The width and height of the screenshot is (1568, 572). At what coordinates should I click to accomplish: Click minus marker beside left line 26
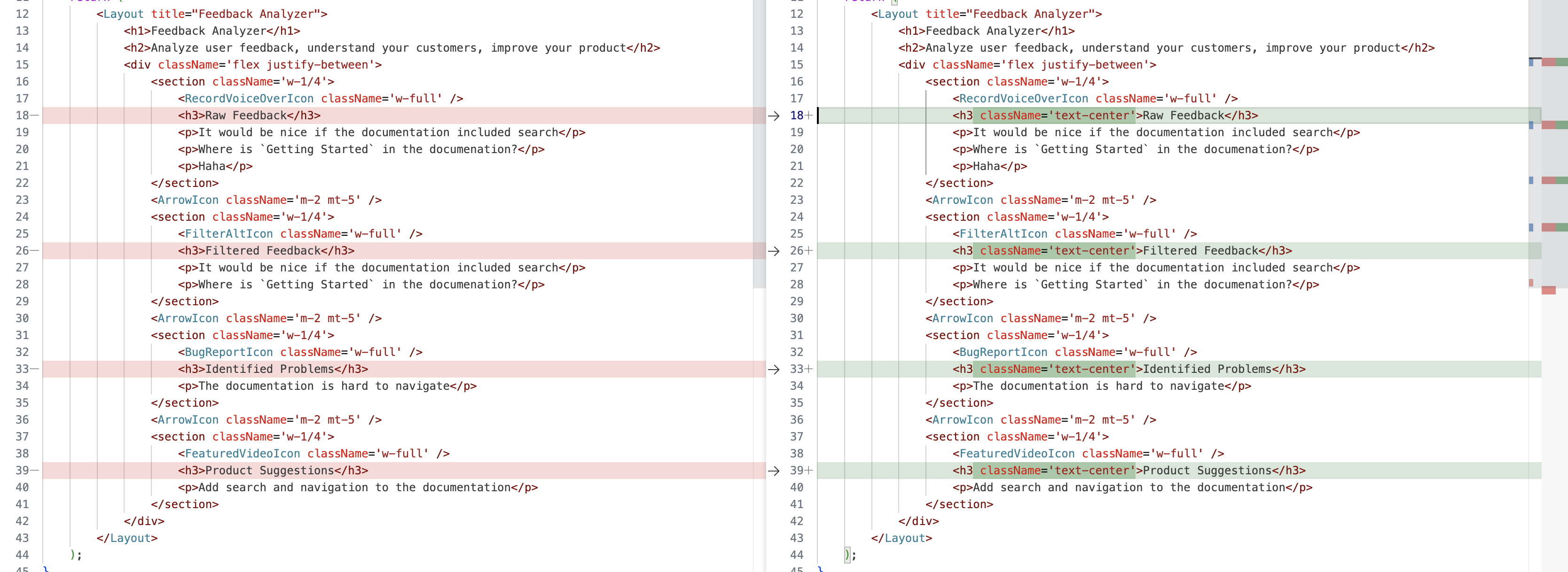tap(35, 250)
